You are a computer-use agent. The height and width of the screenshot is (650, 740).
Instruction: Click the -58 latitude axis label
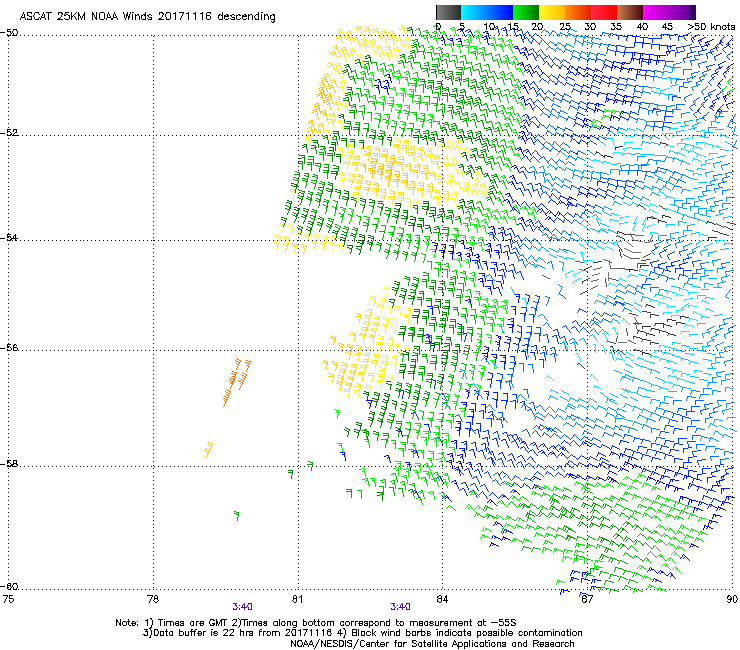tap(9, 464)
